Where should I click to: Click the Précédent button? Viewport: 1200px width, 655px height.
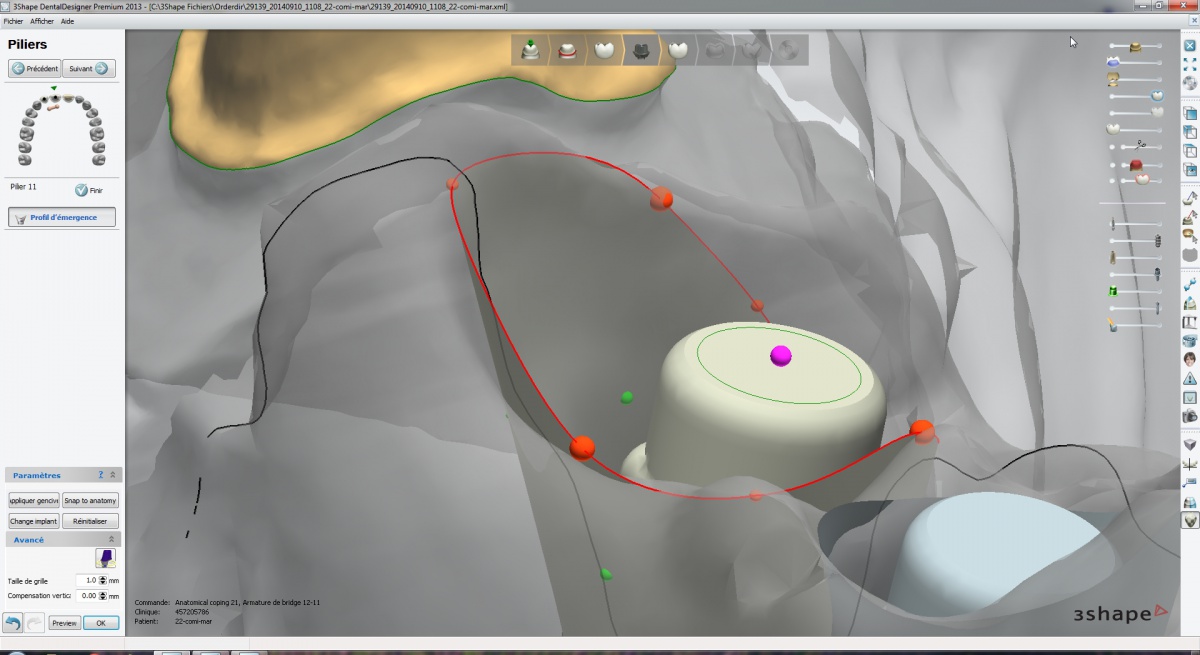35,69
